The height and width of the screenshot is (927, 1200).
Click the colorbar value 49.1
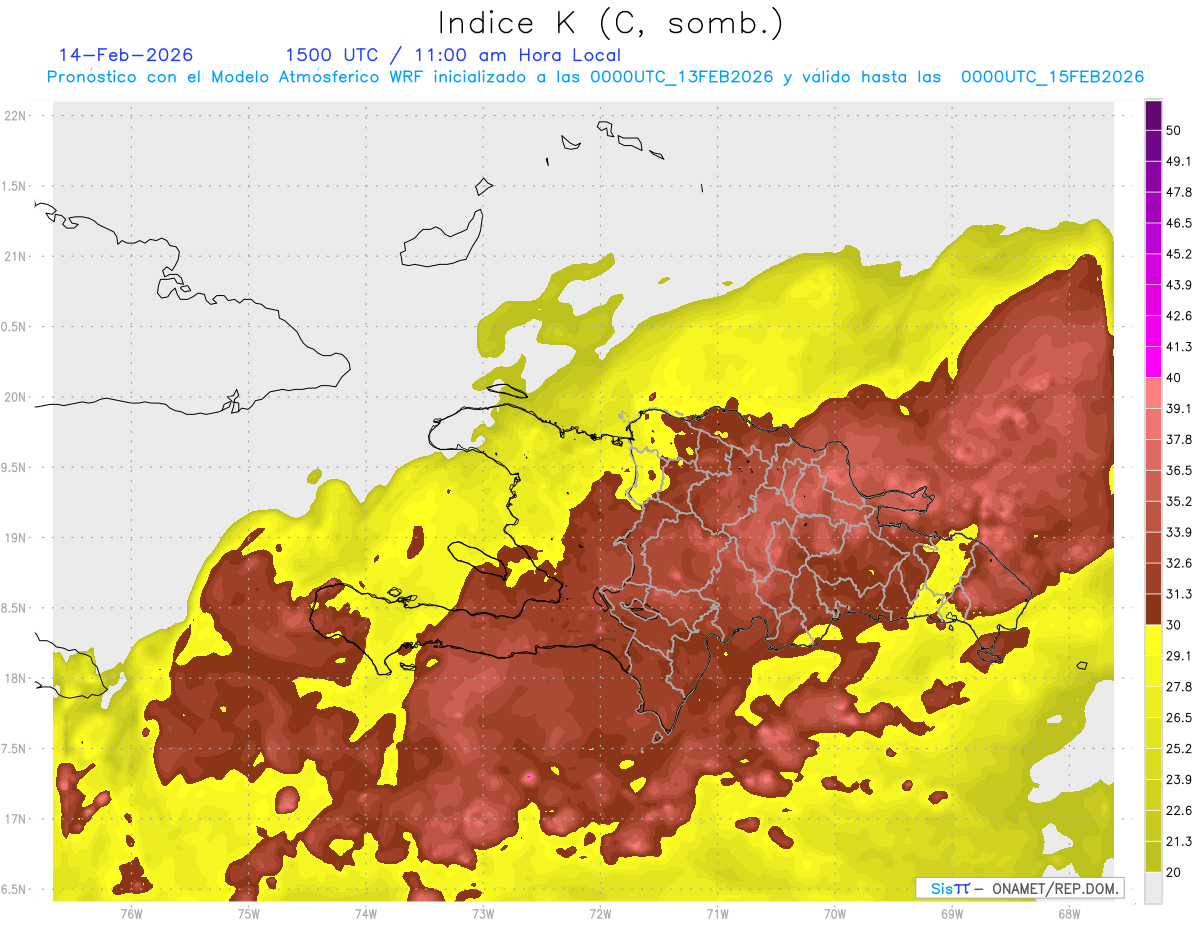pyautogui.click(x=1179, y=161)
